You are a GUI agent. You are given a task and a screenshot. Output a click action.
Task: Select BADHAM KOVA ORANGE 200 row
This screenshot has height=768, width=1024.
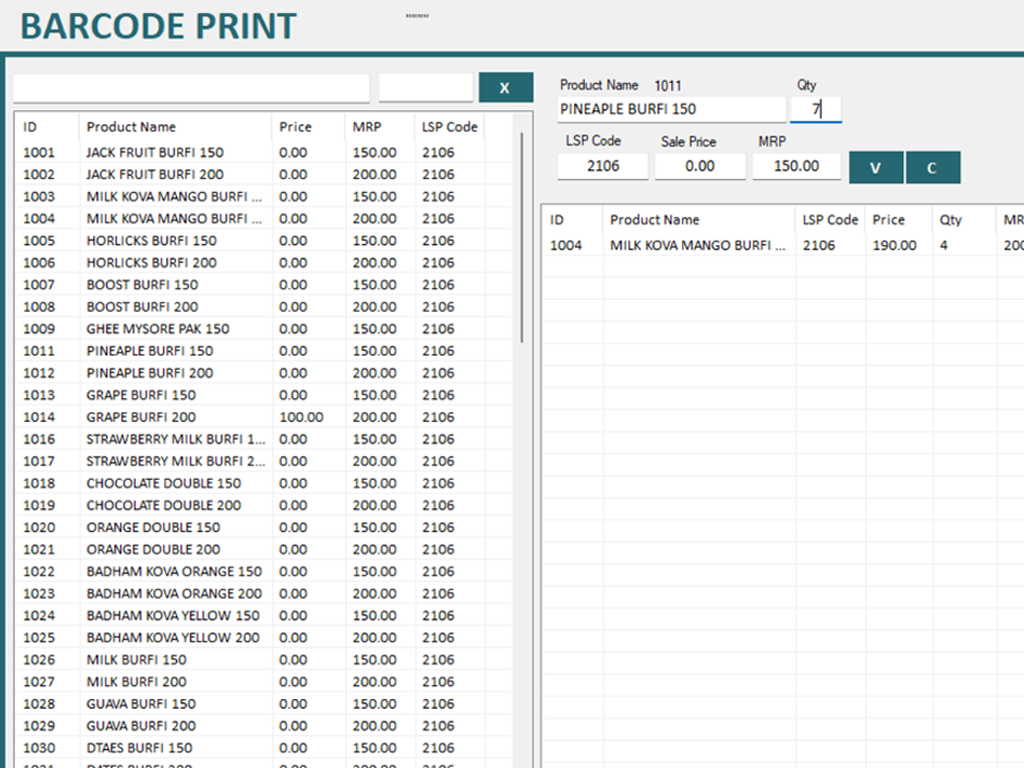coord(263,594)
